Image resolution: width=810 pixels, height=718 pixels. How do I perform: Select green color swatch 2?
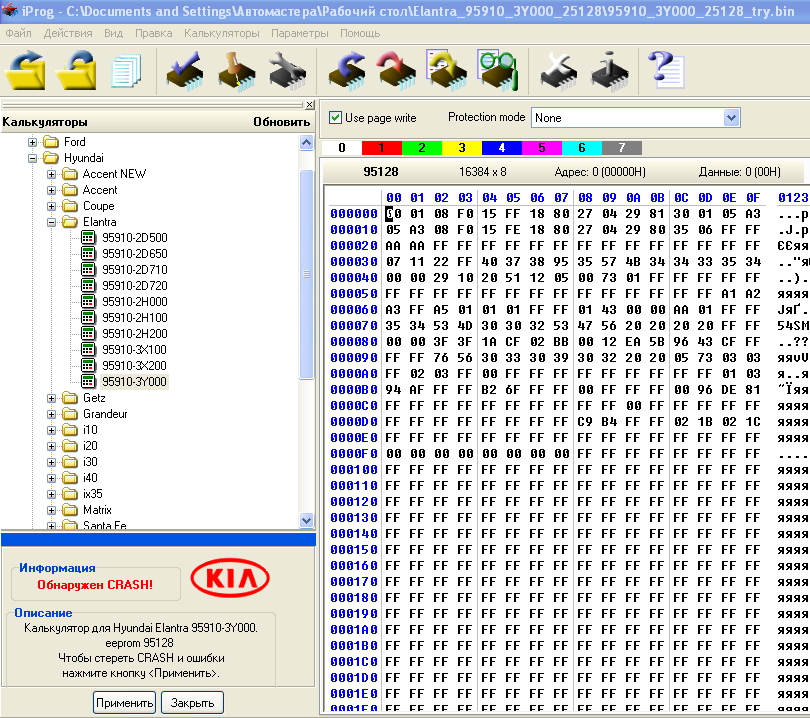[x=422, y=148]
